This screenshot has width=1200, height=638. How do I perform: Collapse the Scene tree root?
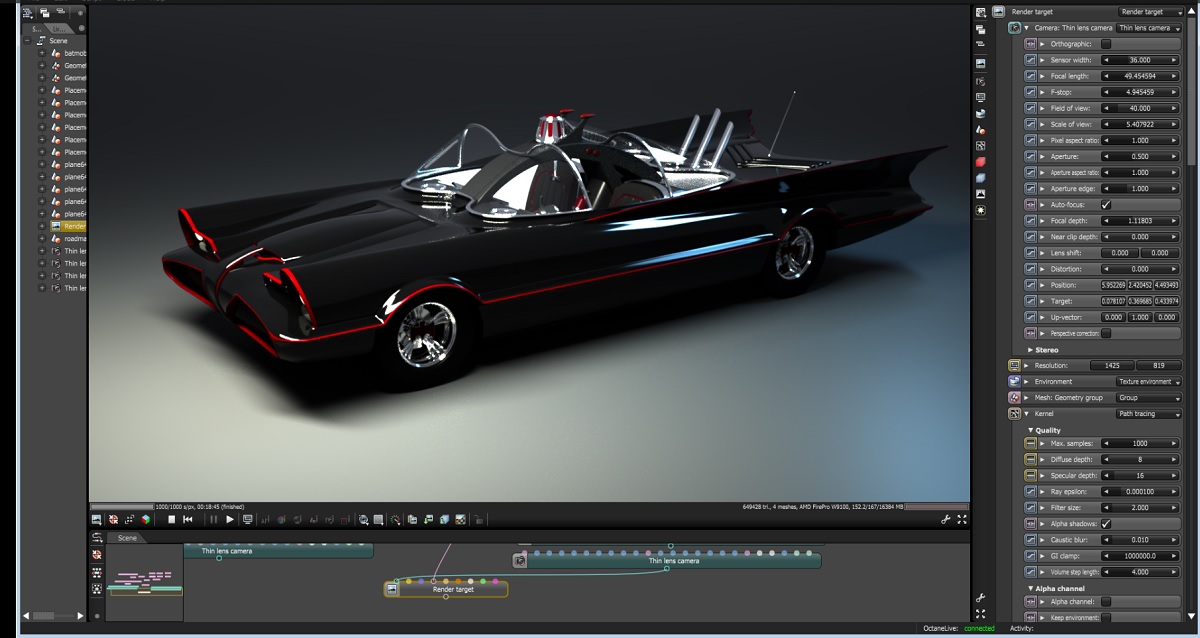coord(28,40)
